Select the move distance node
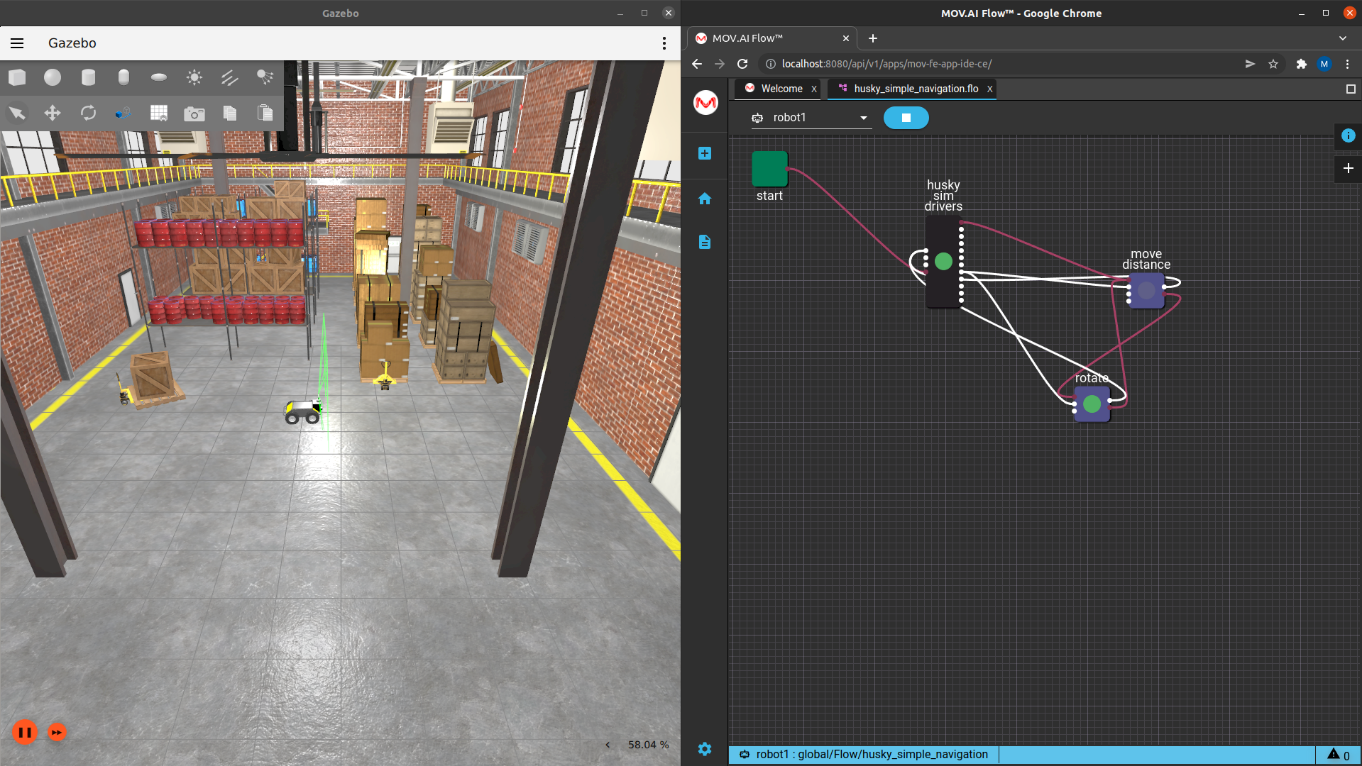1362x766 pixels. (x=1146, y=291)
